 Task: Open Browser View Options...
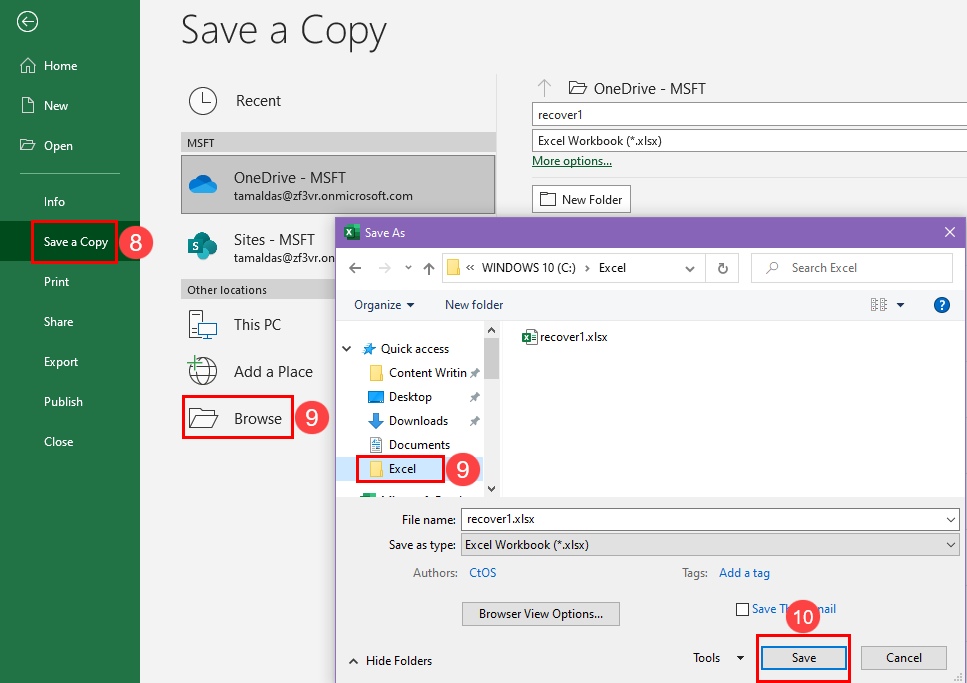(541, 614)
